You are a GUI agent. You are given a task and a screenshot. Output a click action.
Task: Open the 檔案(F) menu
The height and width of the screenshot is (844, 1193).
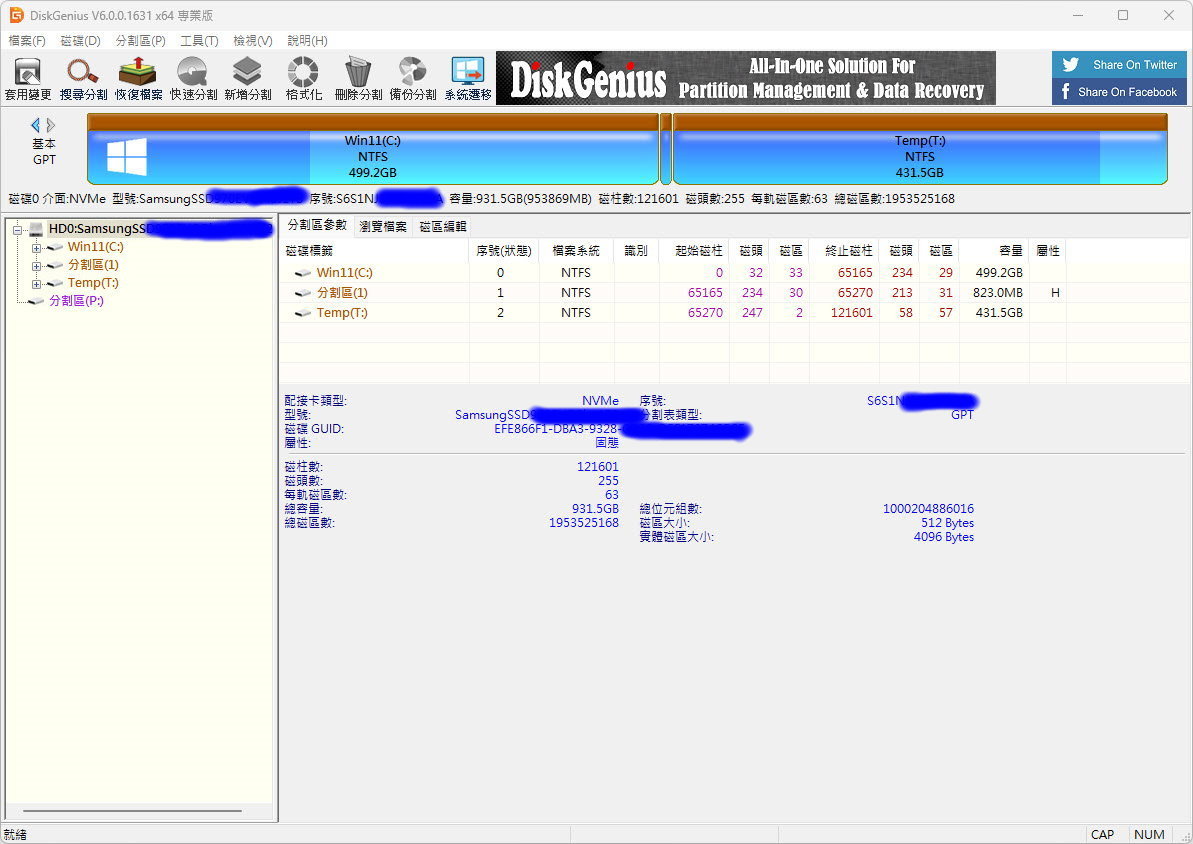pos(27,40)
